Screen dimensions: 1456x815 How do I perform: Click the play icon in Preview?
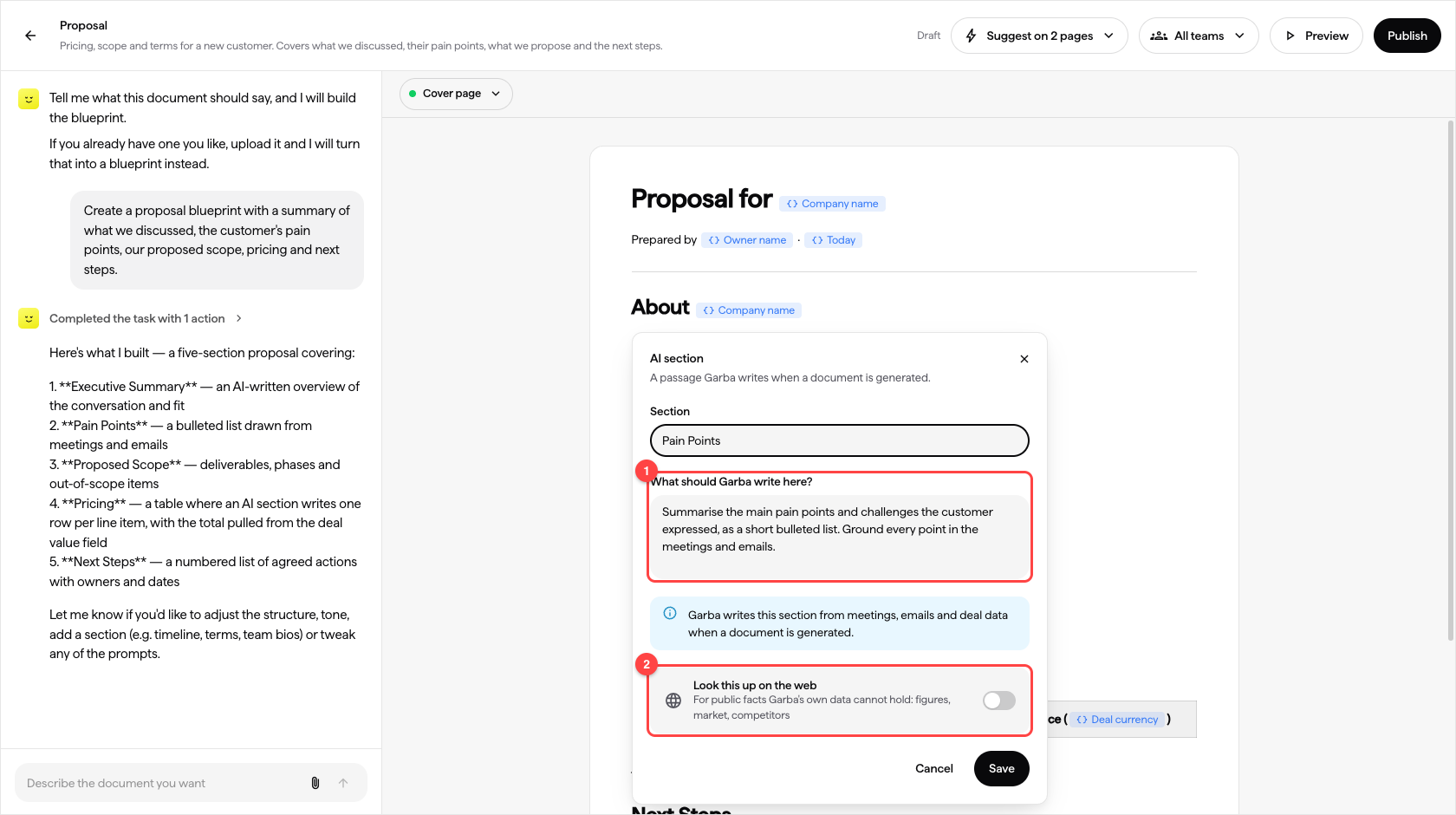click(x=1290, y=36)
